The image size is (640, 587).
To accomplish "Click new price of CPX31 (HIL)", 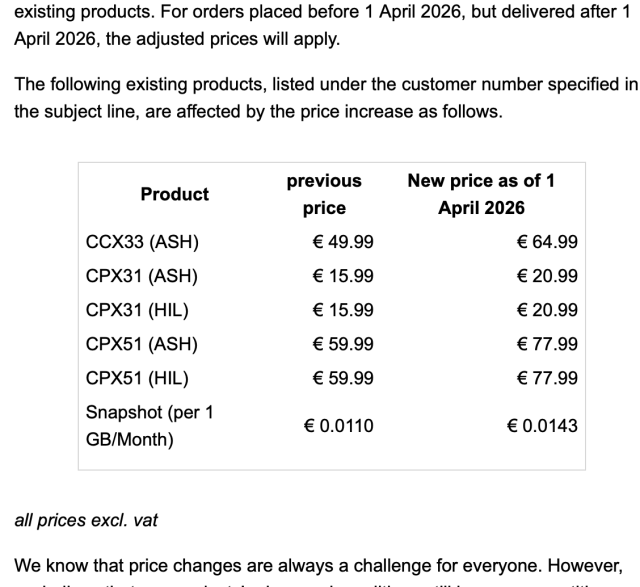I will point(547,310).
